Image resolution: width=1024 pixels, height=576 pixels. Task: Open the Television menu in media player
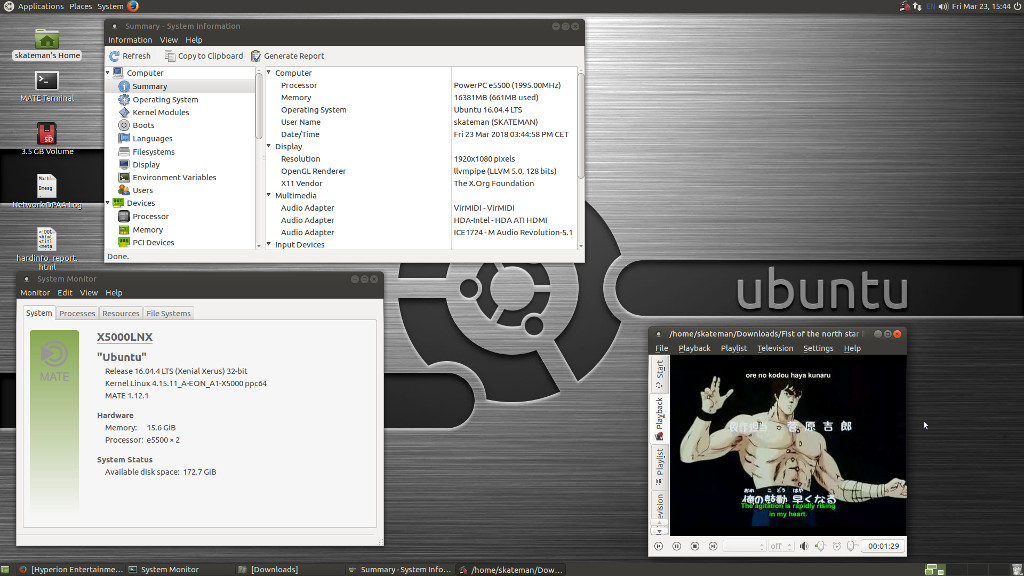click(775, 348)
